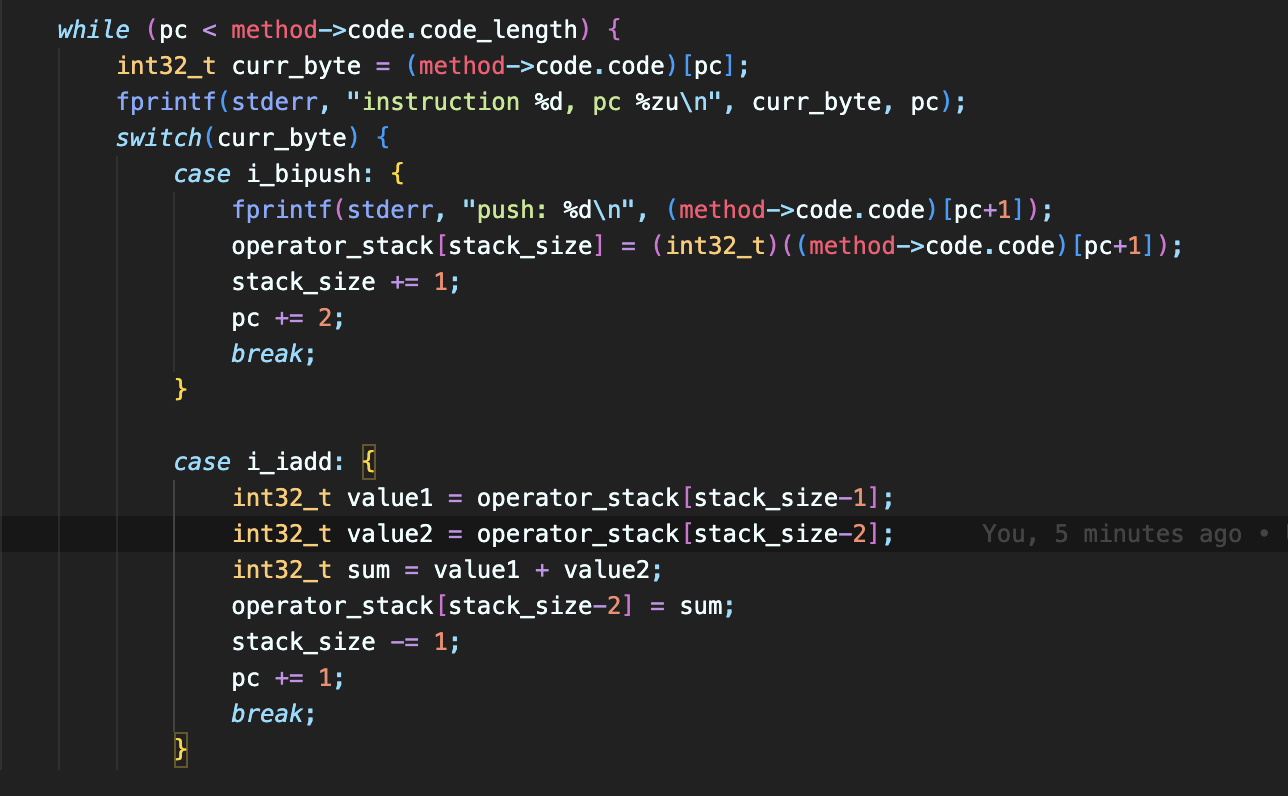Click the value1 variable declaration name
This screenshot has width=1288, height=796.
pyautogui.click(x=389, y=498)
